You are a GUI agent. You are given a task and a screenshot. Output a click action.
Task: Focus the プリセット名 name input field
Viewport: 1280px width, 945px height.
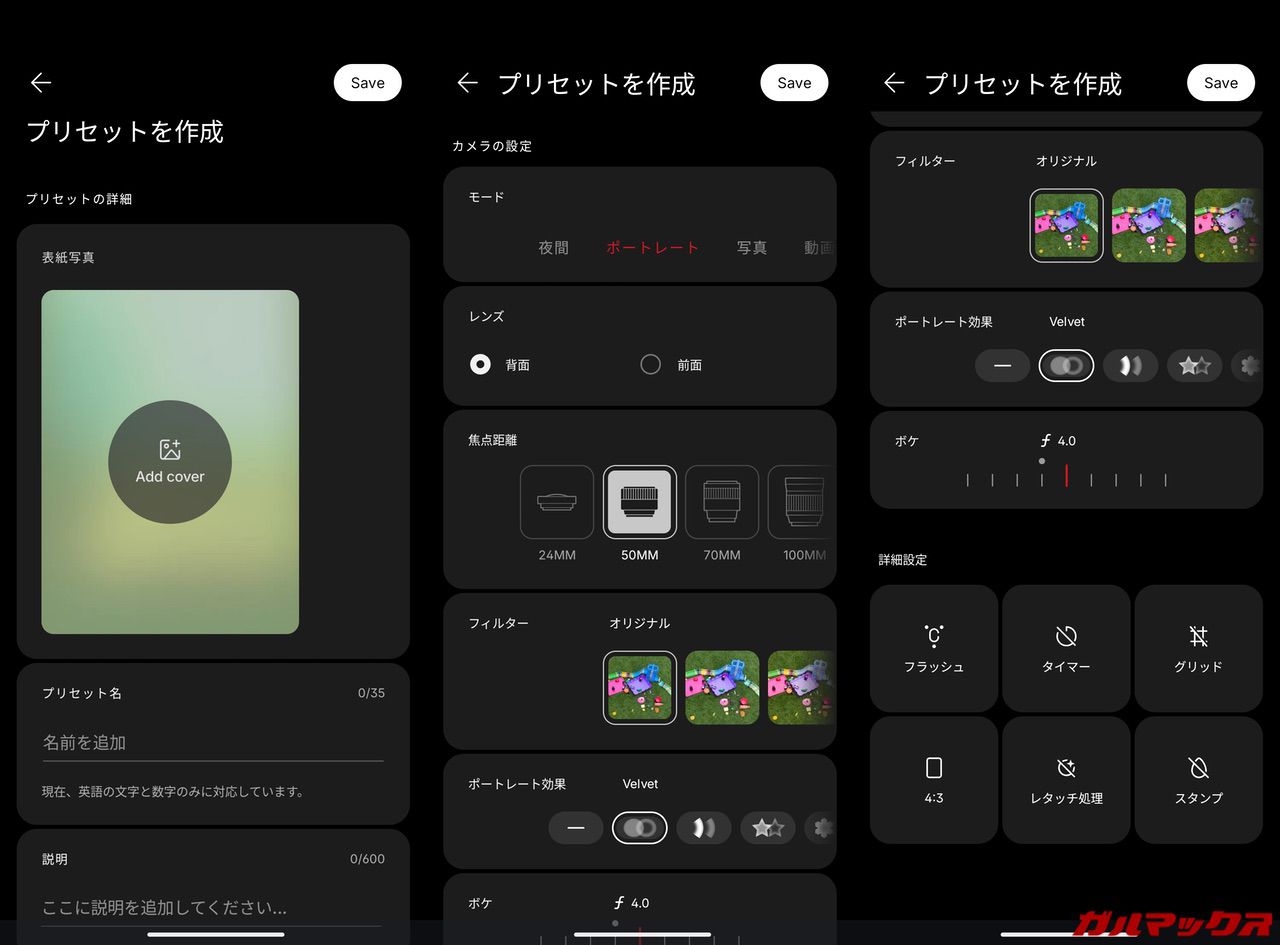point(212,743)
